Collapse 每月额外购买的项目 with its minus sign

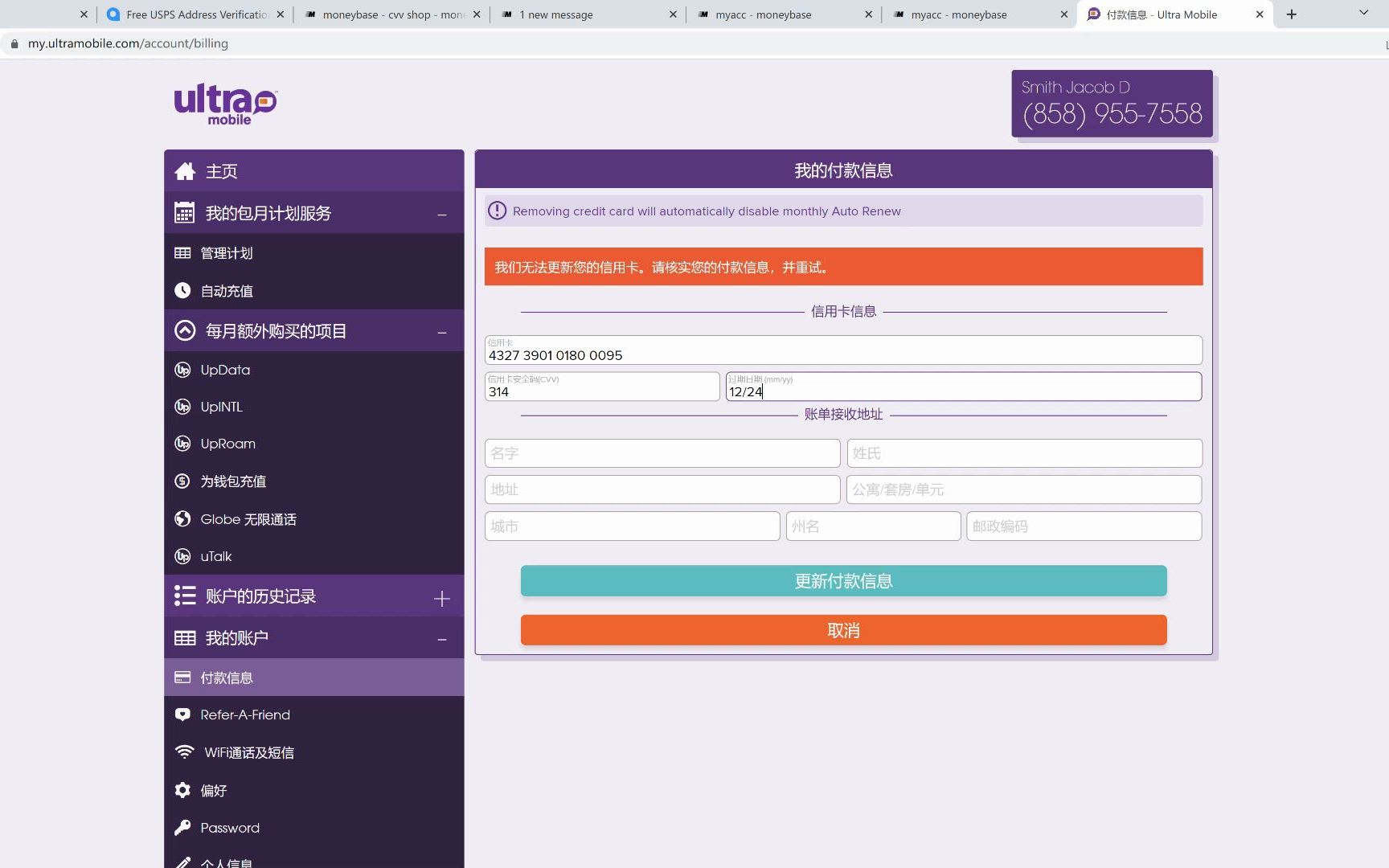pyautogui.click(x=442, y=332)
